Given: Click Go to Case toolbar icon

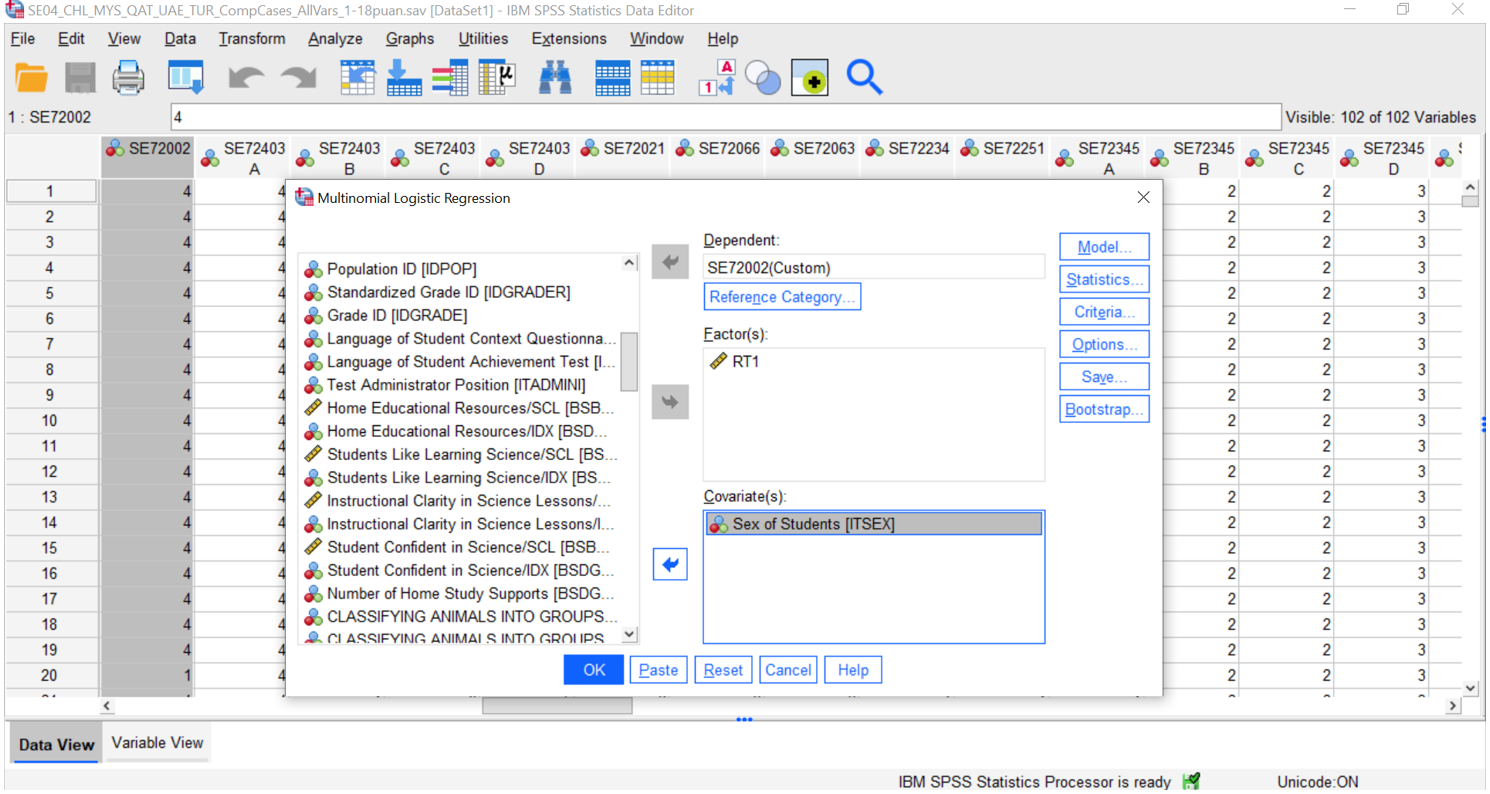Looking at the screenshot, I should click(357, 78).
